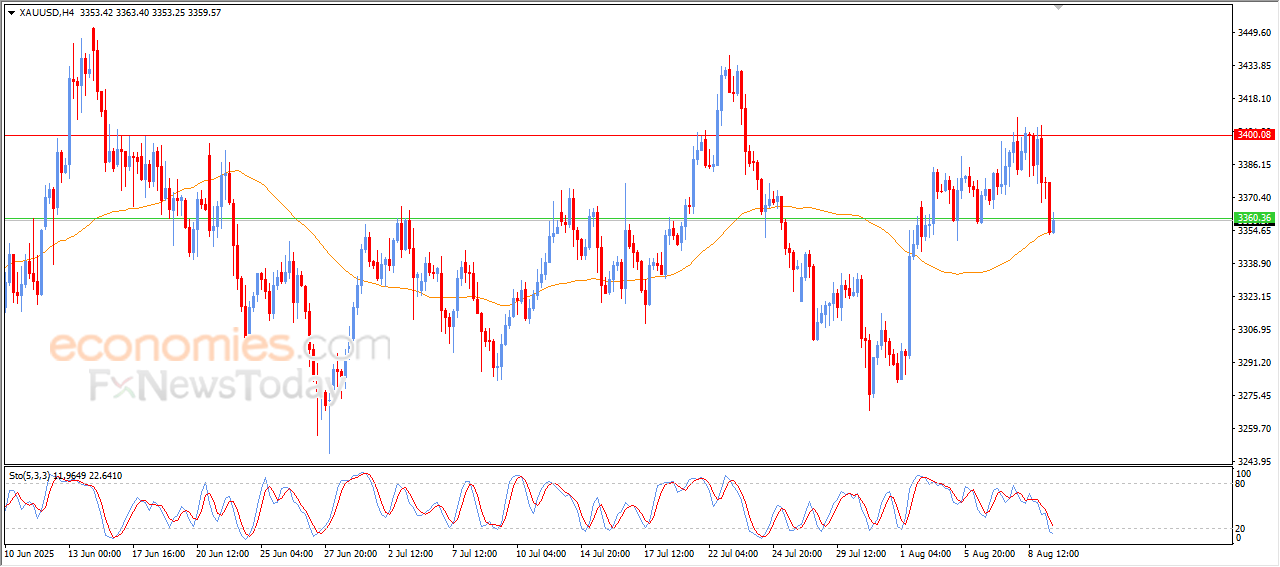Click the 13 Jun 00:00 time label
The image size is (1280, 567).
(x=94, y=553)
